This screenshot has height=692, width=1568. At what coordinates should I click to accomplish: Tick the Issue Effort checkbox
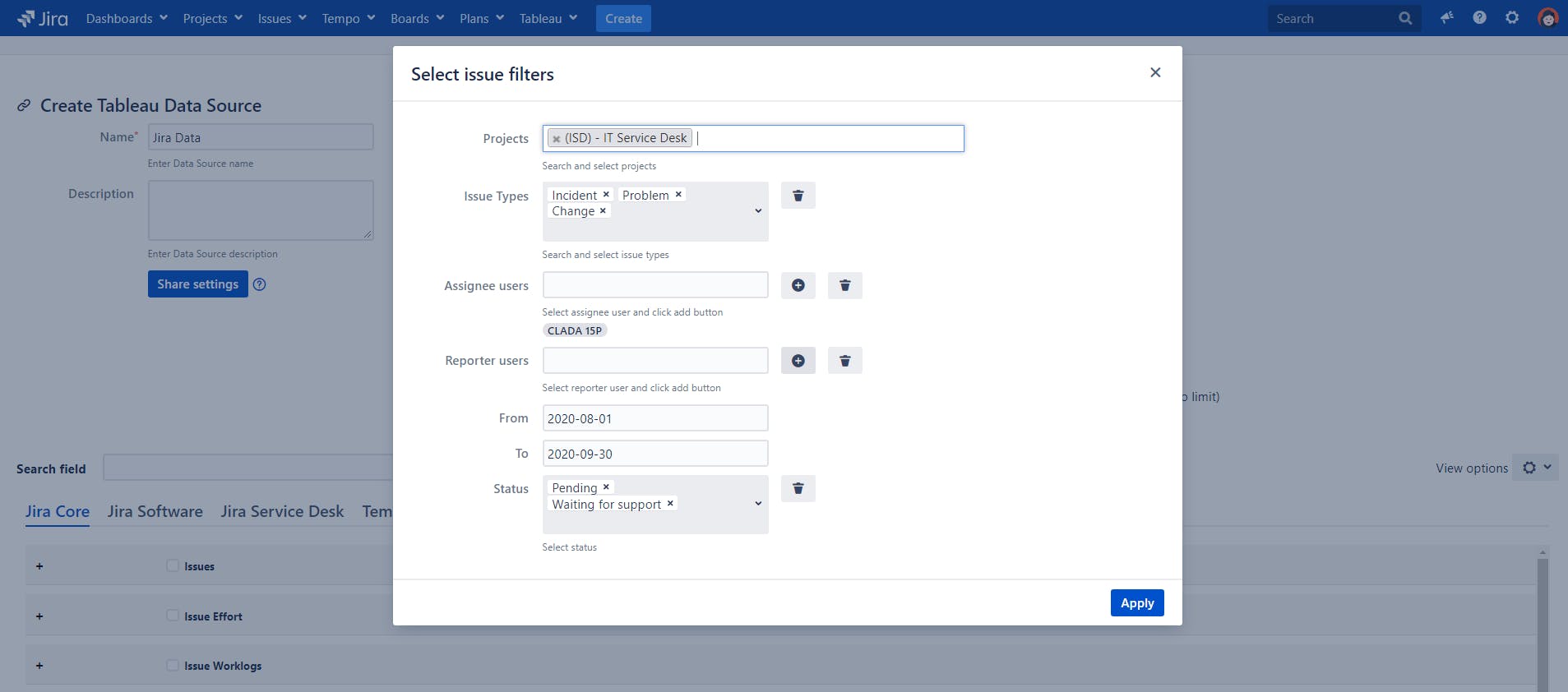(x=173, y=616)
